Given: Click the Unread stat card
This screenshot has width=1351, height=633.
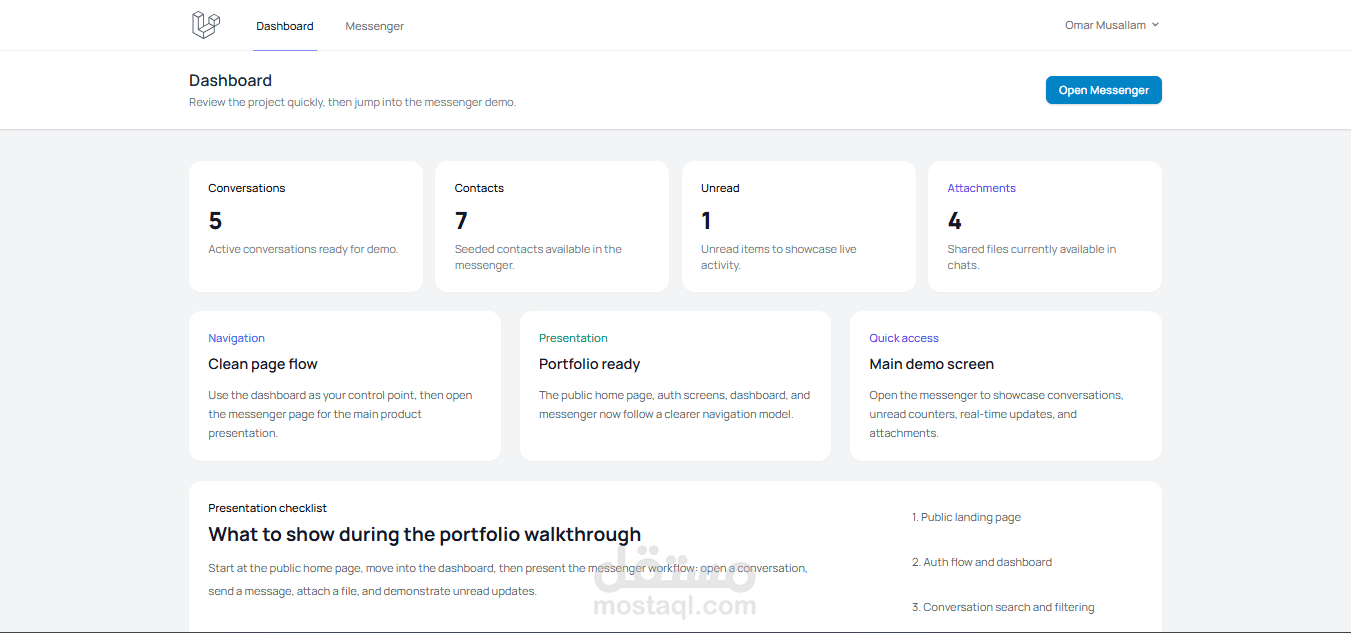Looking at the screenshot, I should pos(798,226).
